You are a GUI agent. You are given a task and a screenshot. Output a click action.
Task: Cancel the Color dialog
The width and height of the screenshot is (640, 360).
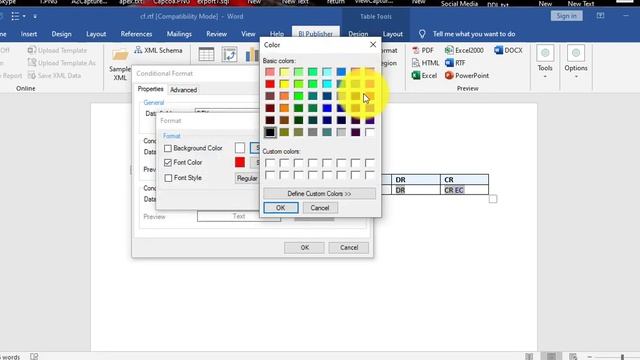coord(320,208)
